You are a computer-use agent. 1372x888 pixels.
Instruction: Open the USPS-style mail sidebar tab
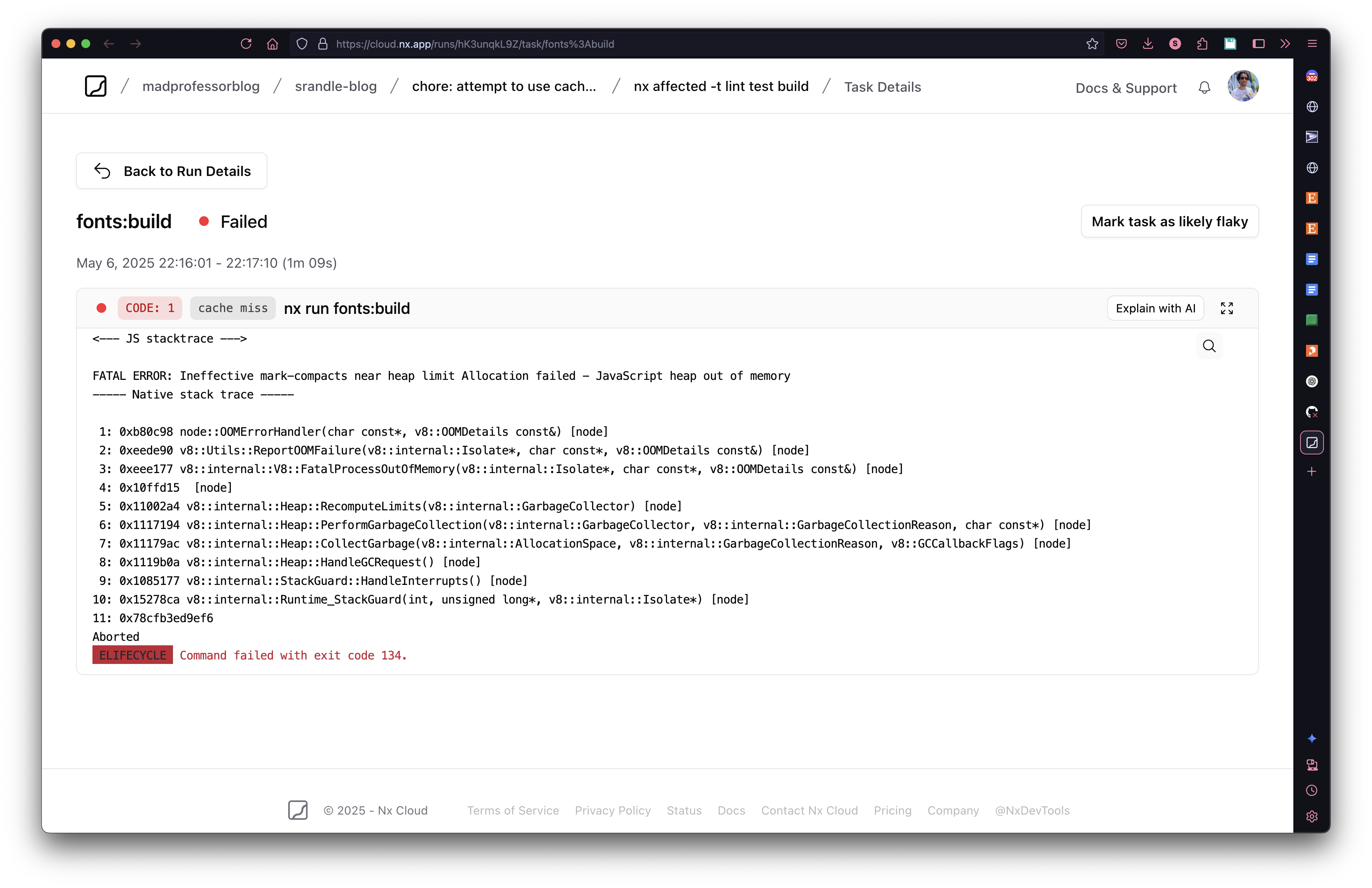[1312, 137]
